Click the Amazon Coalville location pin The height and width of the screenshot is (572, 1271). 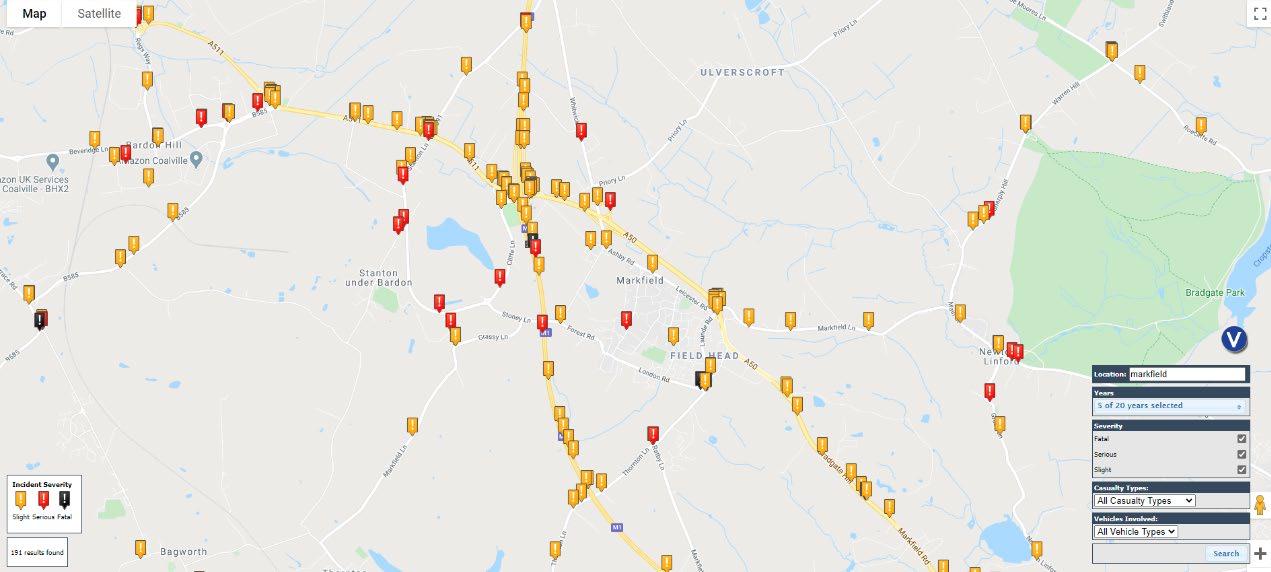click(196, 159)
